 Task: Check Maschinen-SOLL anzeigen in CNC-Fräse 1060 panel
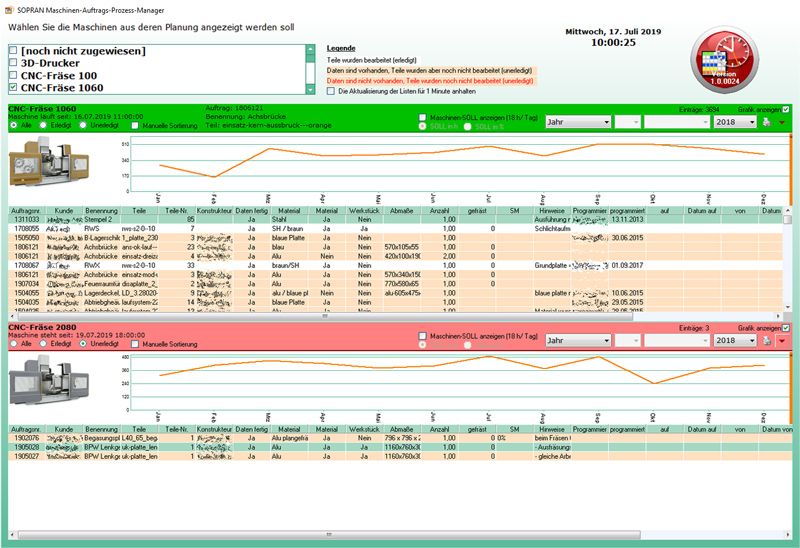point(422,117)
